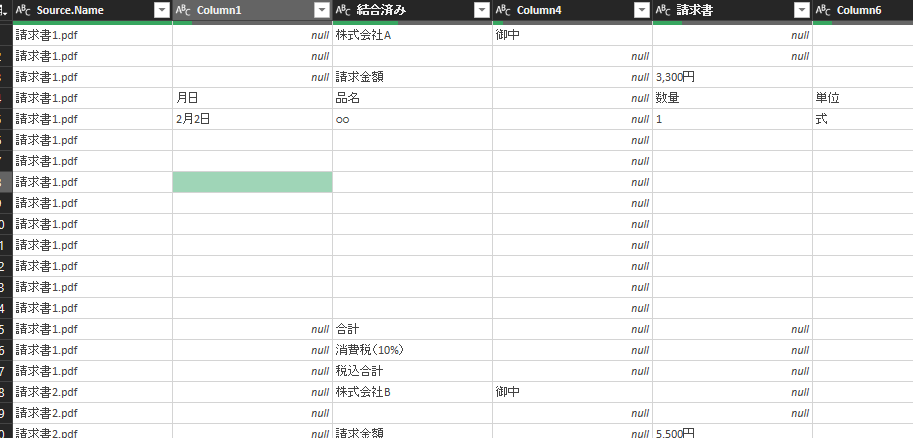913x438 pixels.
Task: Click the data type icon of 結合済み column
Action: tap(344, 10)
